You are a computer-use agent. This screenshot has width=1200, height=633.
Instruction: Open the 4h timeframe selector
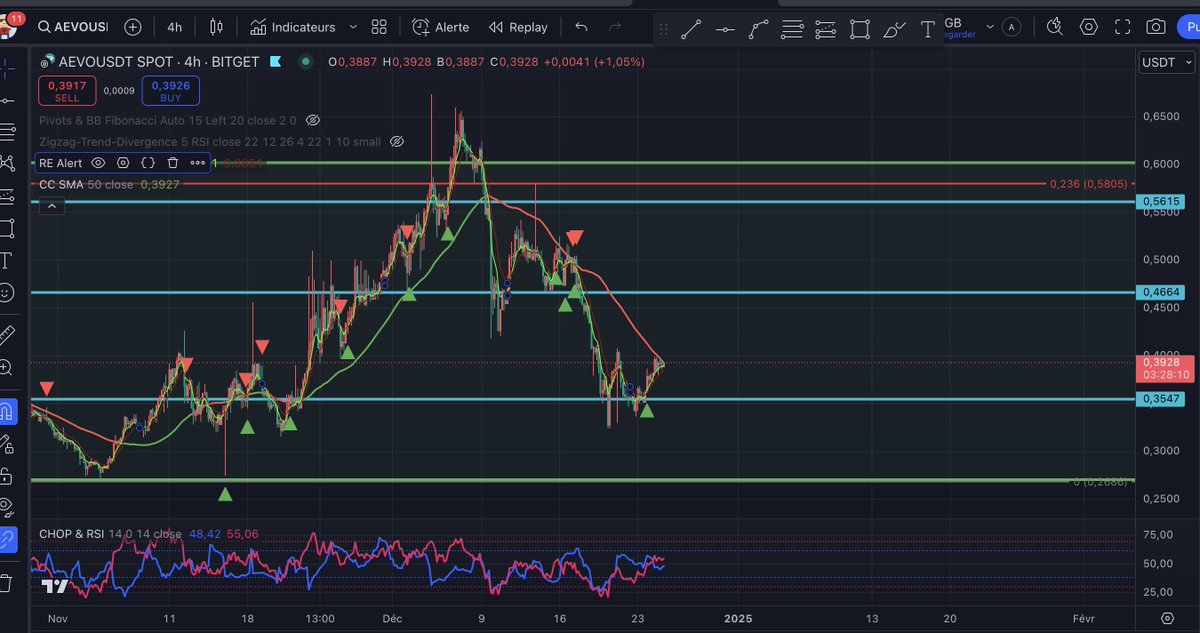175,27
